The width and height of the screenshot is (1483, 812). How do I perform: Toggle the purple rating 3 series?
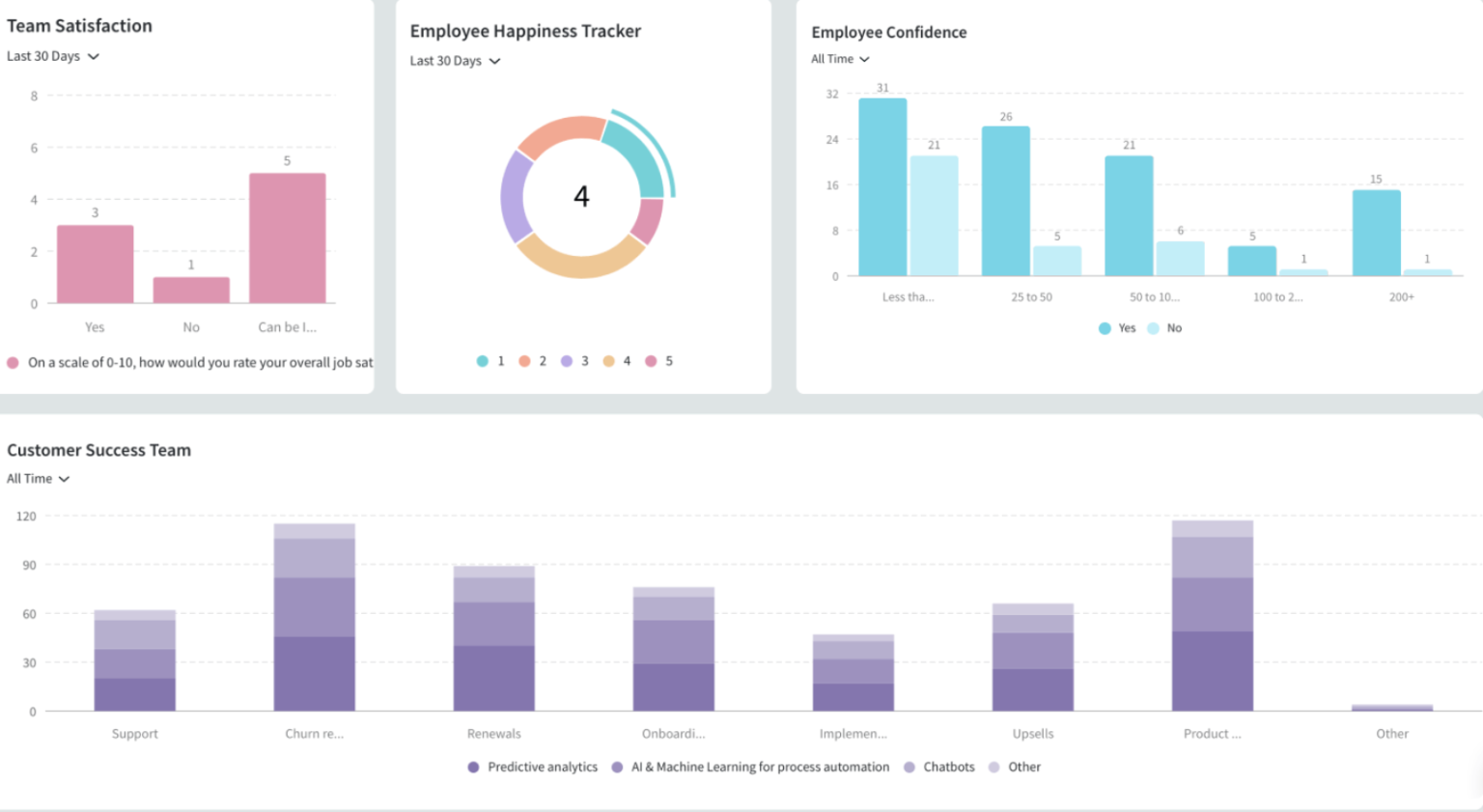pyautogui.click(x=569, y=360)
